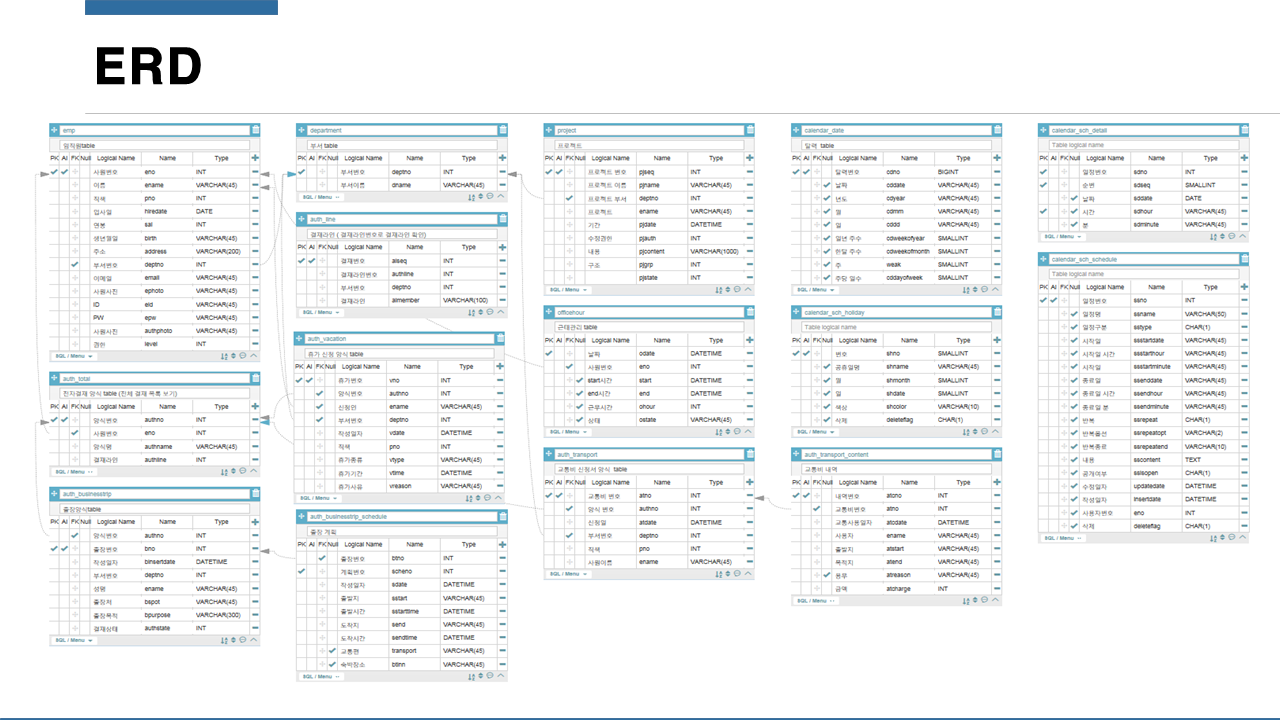Toggle Null checkbox for ssname in calendar_sch_schedule
Viewport: 1280px width, 720px height.
1074,314
